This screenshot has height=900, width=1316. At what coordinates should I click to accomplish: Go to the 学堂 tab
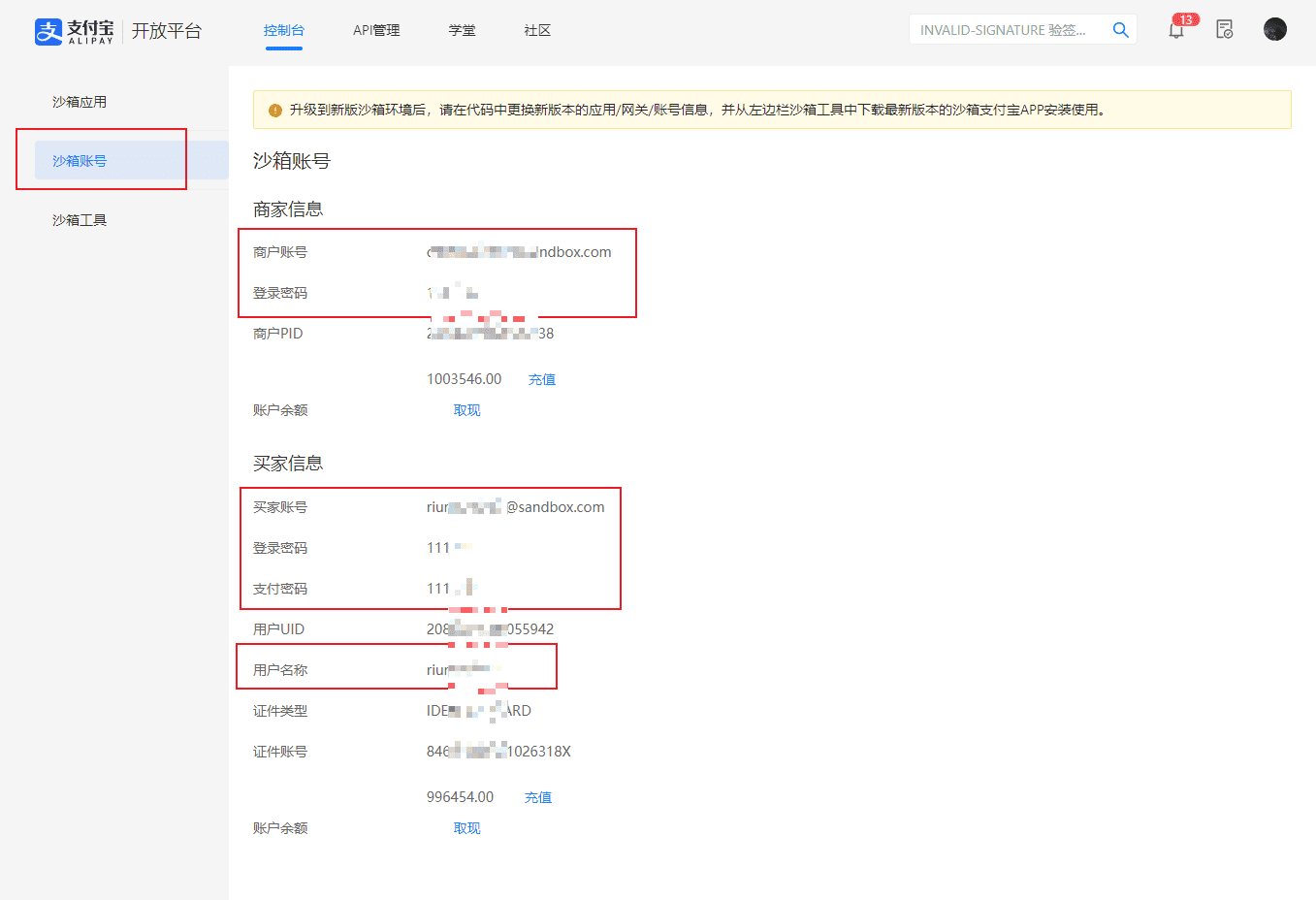[463, 30]
